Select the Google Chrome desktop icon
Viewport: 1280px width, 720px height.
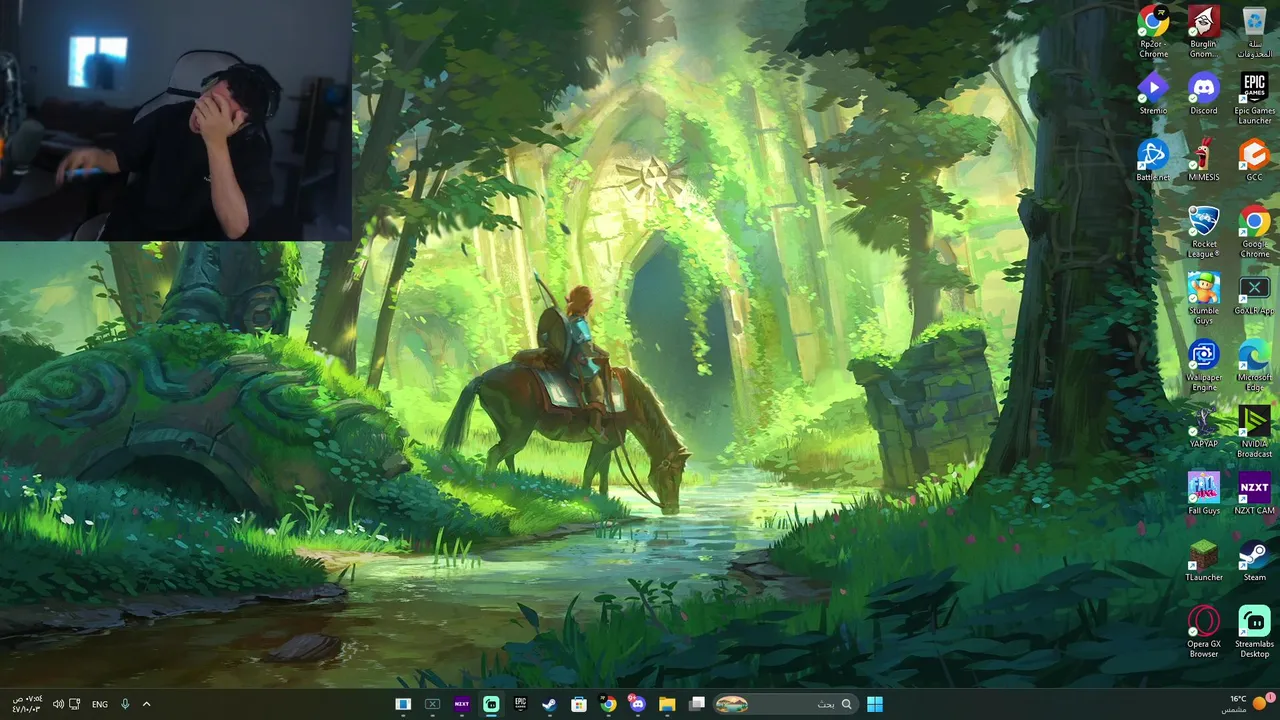(x=1255, y=231)
